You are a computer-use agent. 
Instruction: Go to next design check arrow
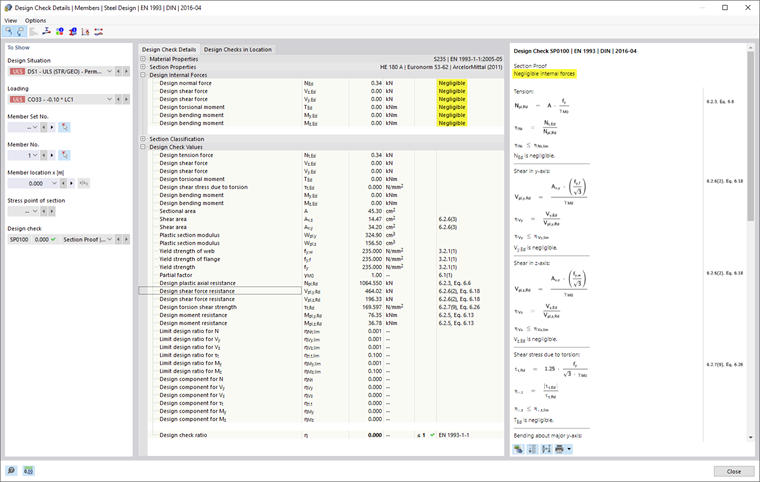click(126, 240)
